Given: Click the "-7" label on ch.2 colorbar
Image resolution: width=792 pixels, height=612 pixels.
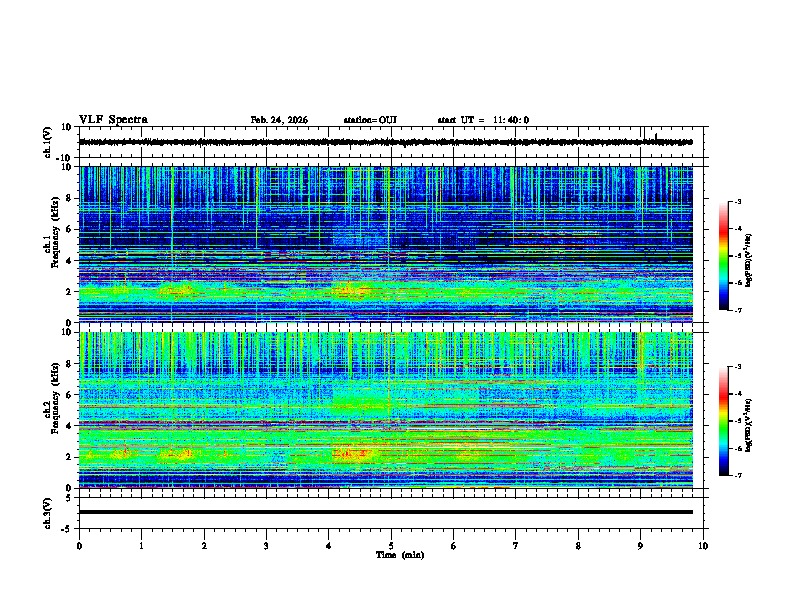Looking at the screenshot, I should pyautogui.click(x=738, y=475).
